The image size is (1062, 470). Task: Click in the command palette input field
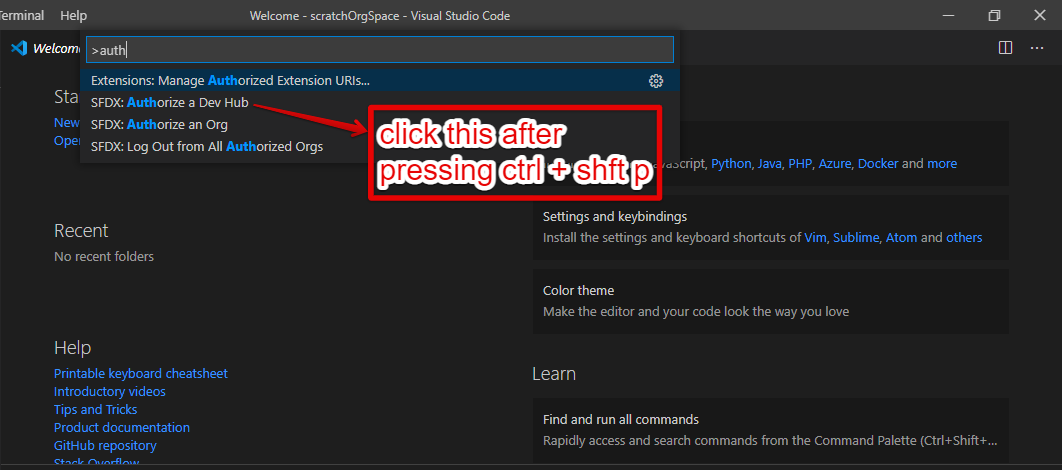pos(379,49)
